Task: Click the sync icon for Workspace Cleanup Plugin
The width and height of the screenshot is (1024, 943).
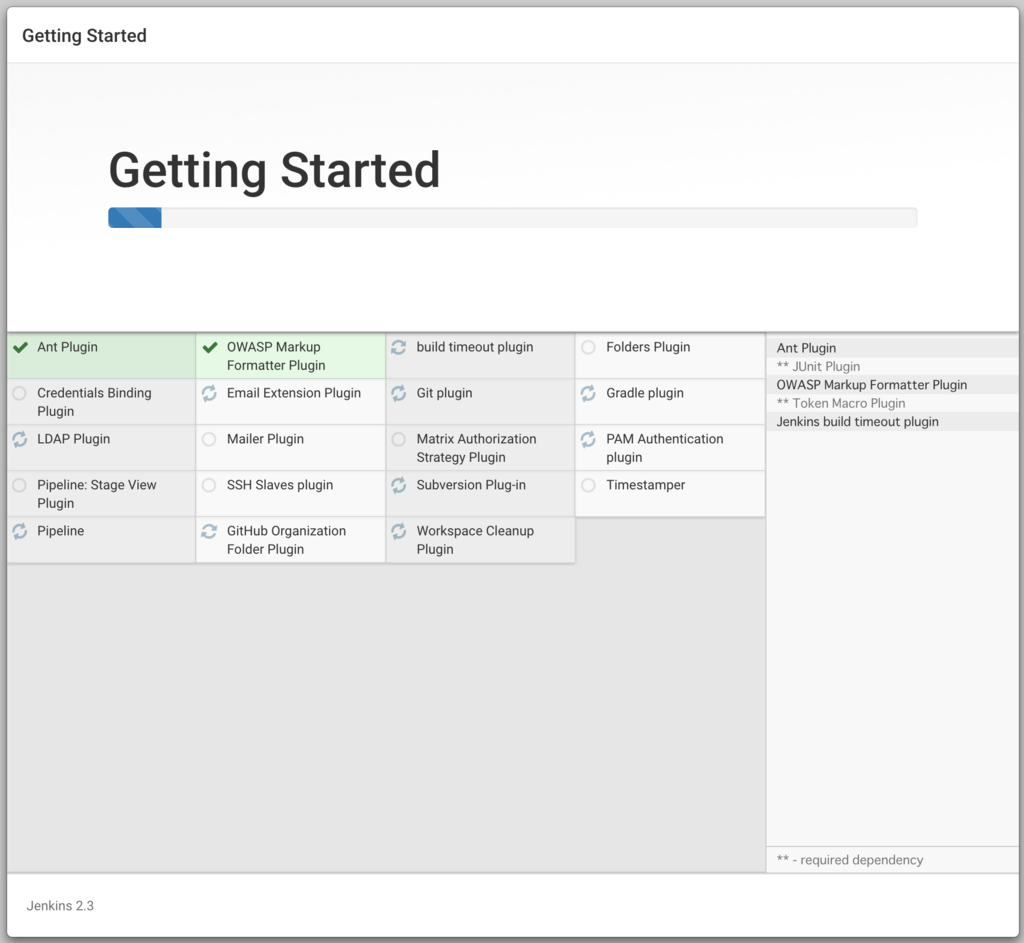Action: point(398,532)
